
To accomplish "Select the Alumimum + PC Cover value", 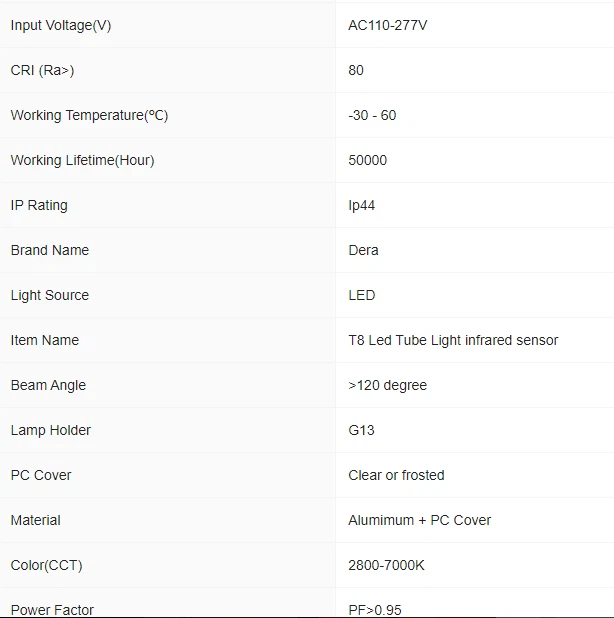I will click(x=419, y=520).
